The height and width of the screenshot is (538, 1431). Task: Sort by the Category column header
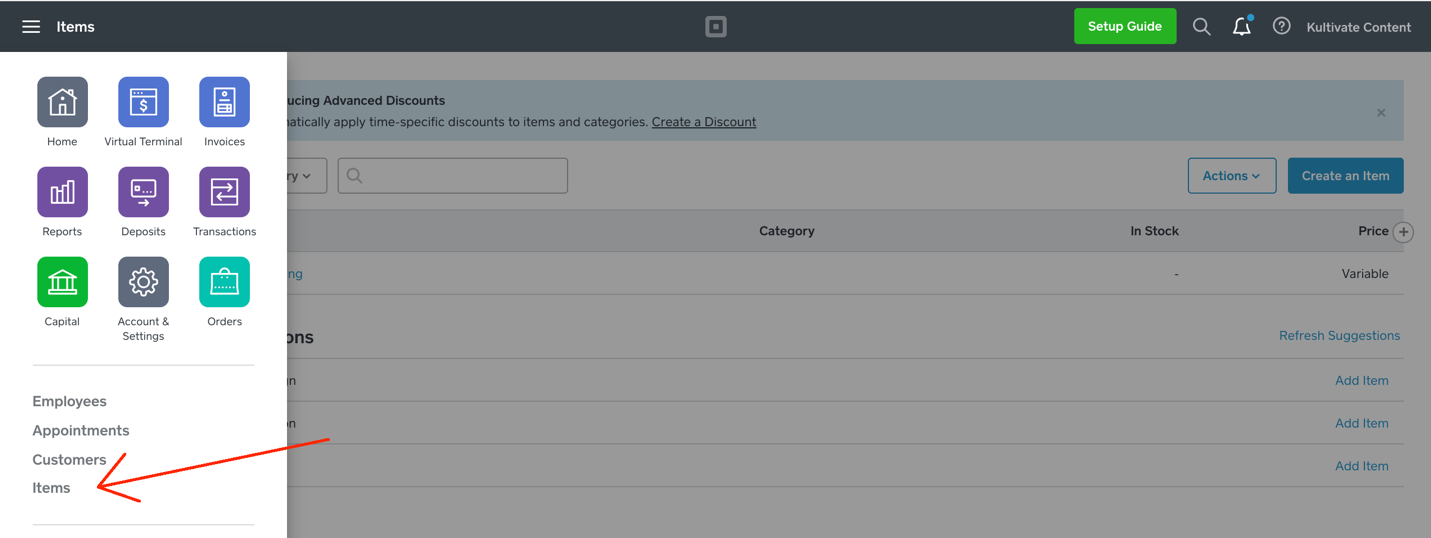[x=787, y=231]
